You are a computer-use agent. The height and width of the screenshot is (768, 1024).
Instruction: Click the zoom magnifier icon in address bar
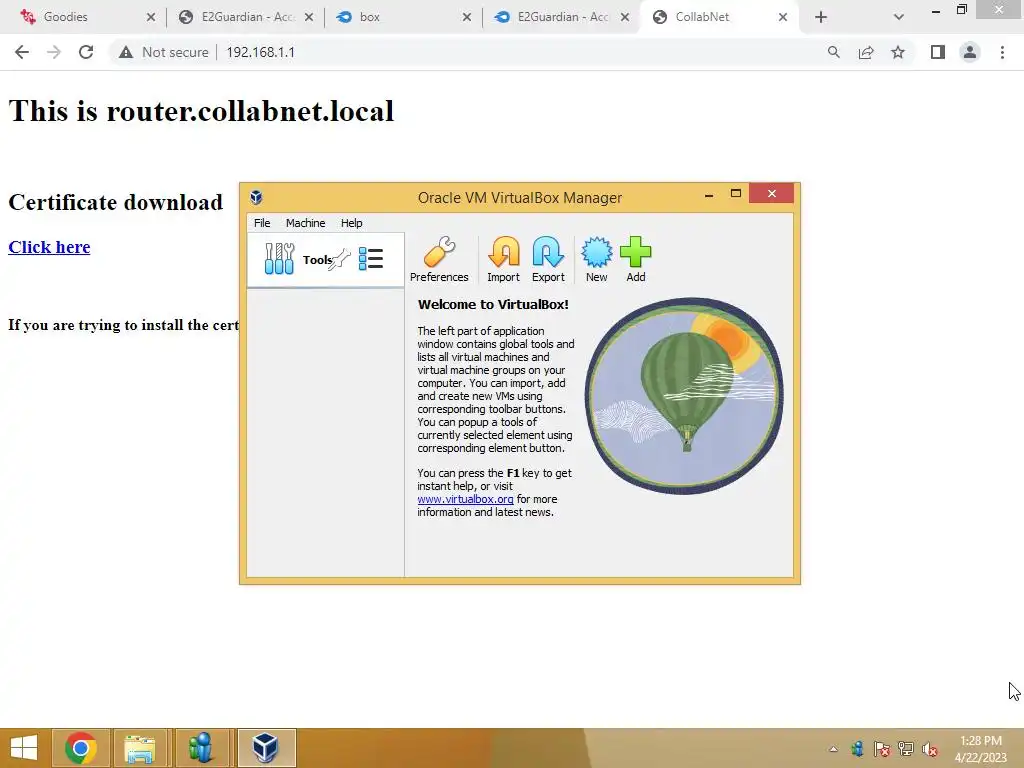coord(833,52)
